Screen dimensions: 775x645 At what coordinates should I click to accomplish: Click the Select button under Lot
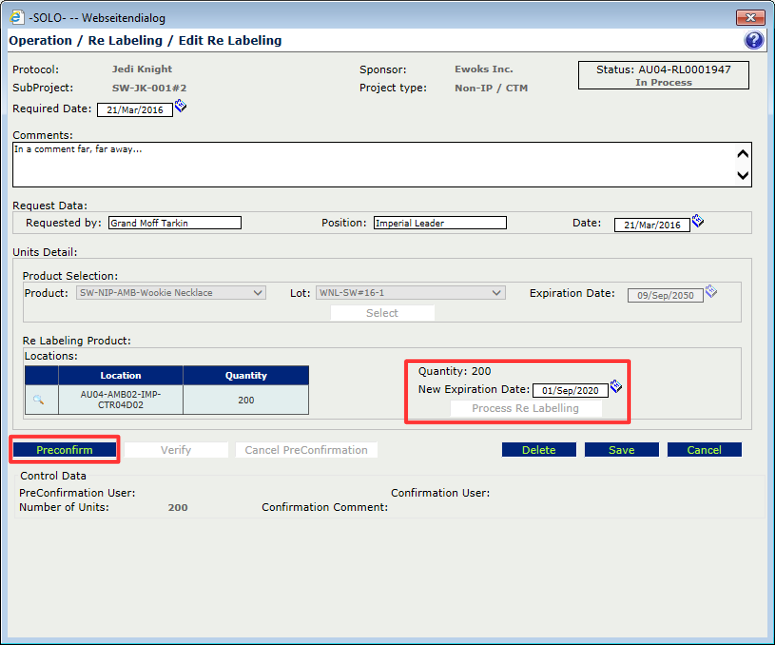pyautogui.click(x=383, y=313)
